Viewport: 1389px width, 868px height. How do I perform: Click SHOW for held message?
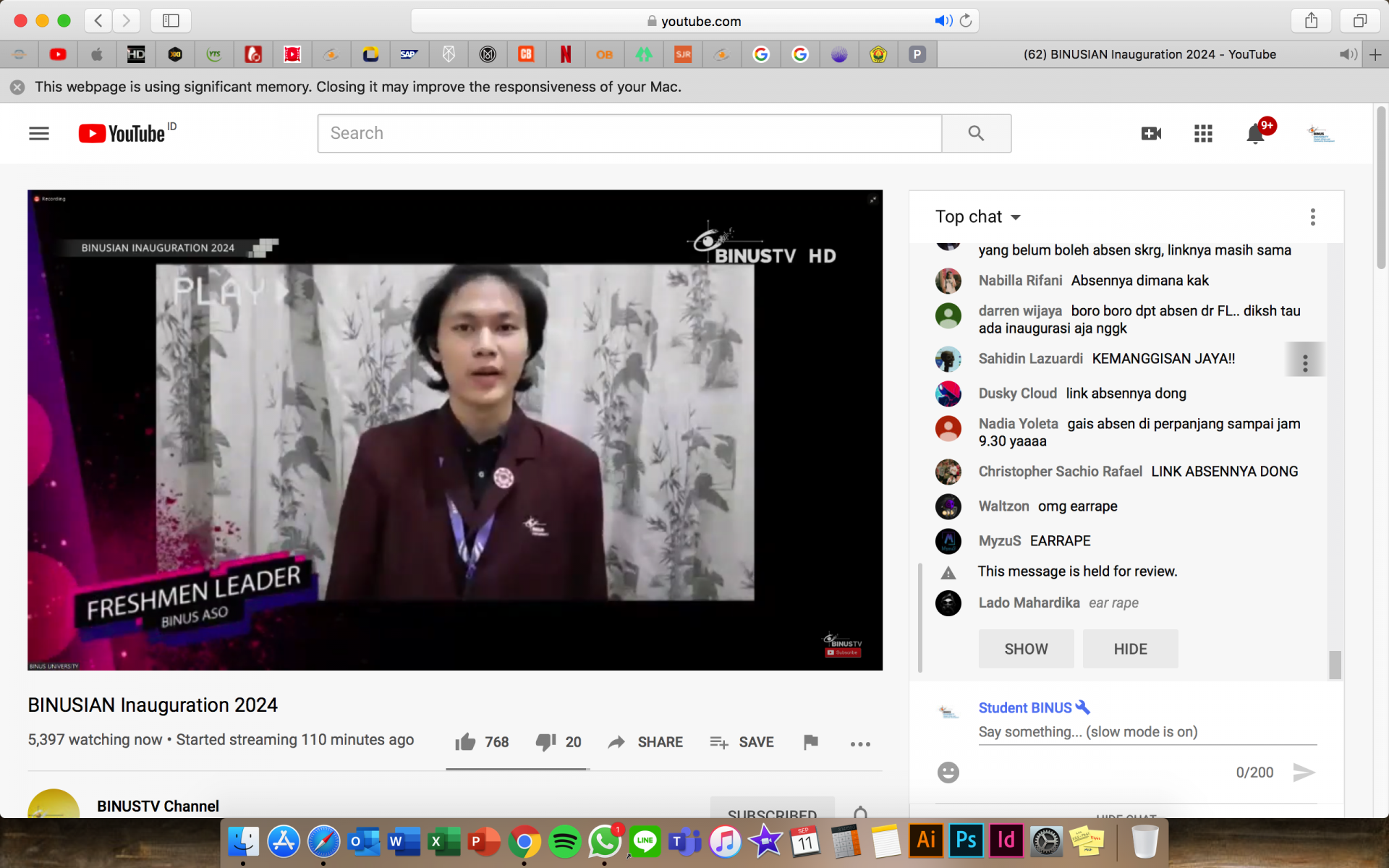1026,649
